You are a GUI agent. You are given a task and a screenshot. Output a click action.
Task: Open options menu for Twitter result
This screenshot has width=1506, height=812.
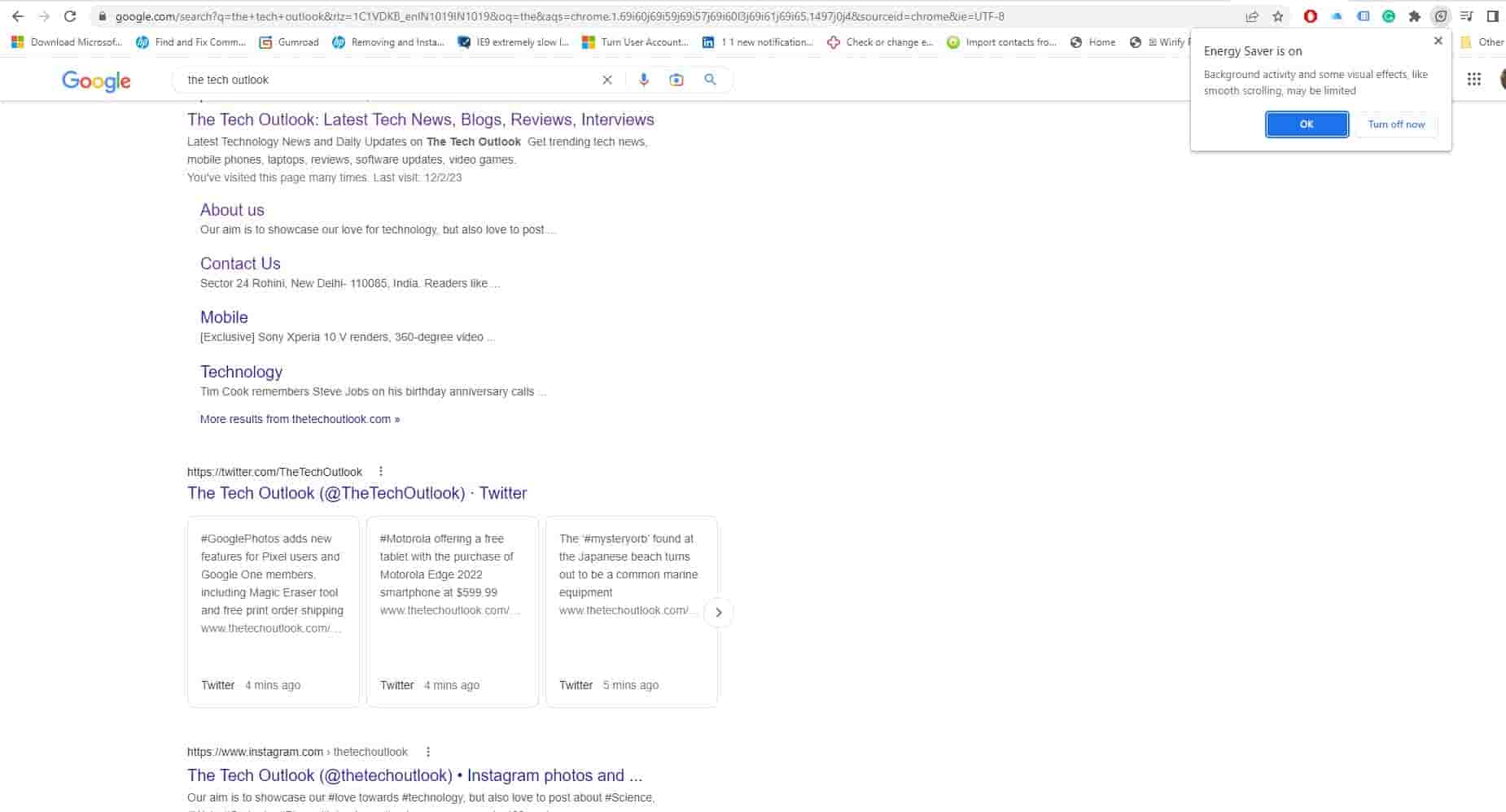[381, 472]
